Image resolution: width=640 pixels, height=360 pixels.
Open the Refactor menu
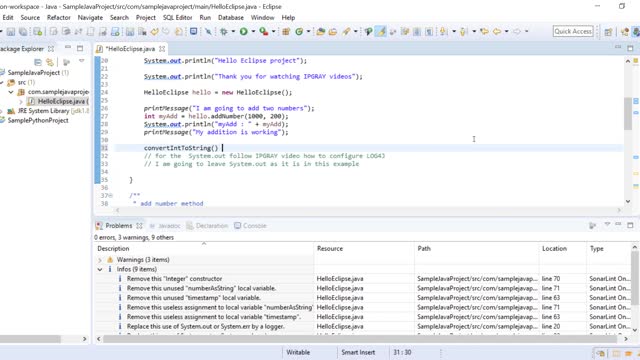coord(59,18)
